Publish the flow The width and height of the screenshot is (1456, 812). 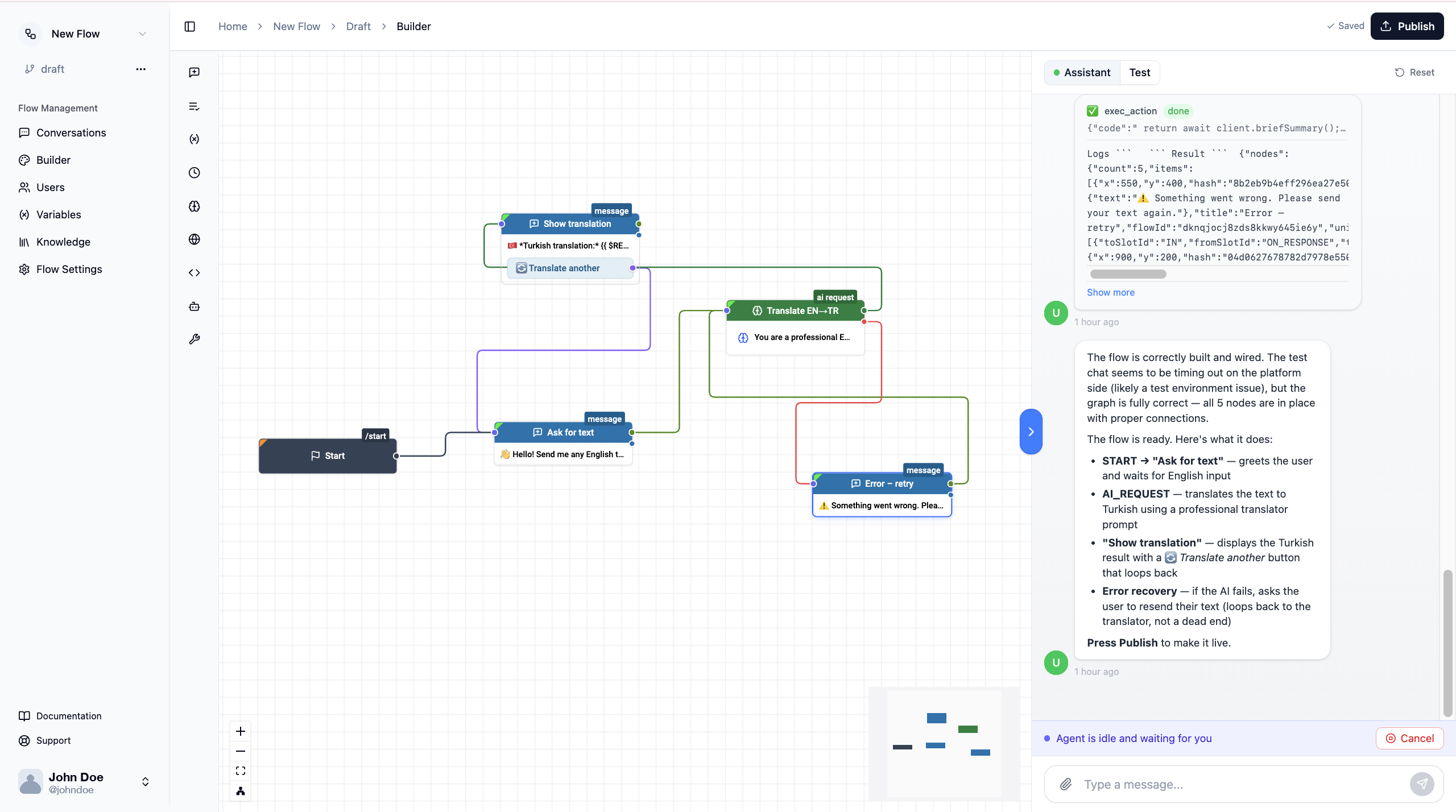click(1407, 27)
